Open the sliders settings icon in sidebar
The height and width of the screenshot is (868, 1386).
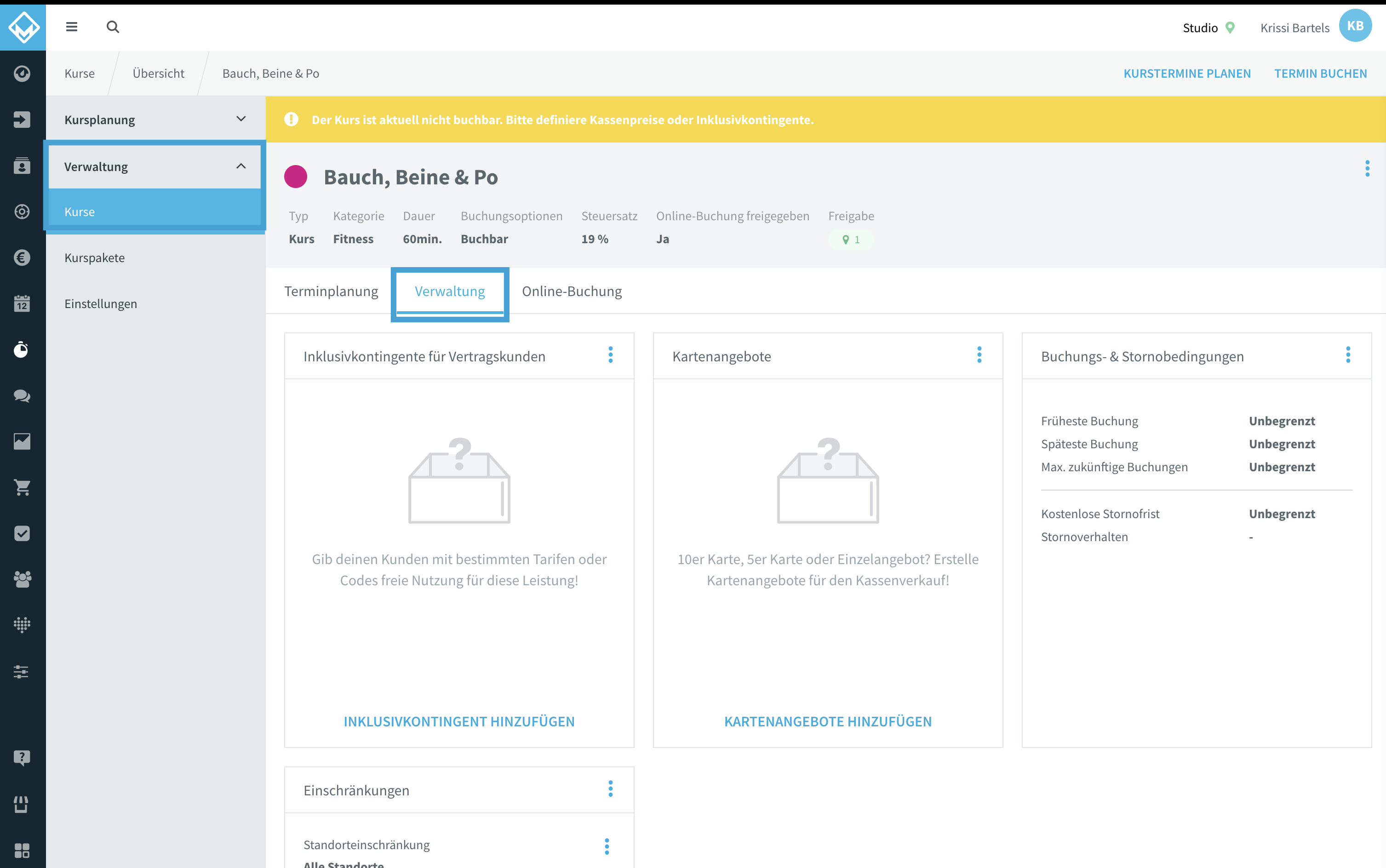click(22, 671)
